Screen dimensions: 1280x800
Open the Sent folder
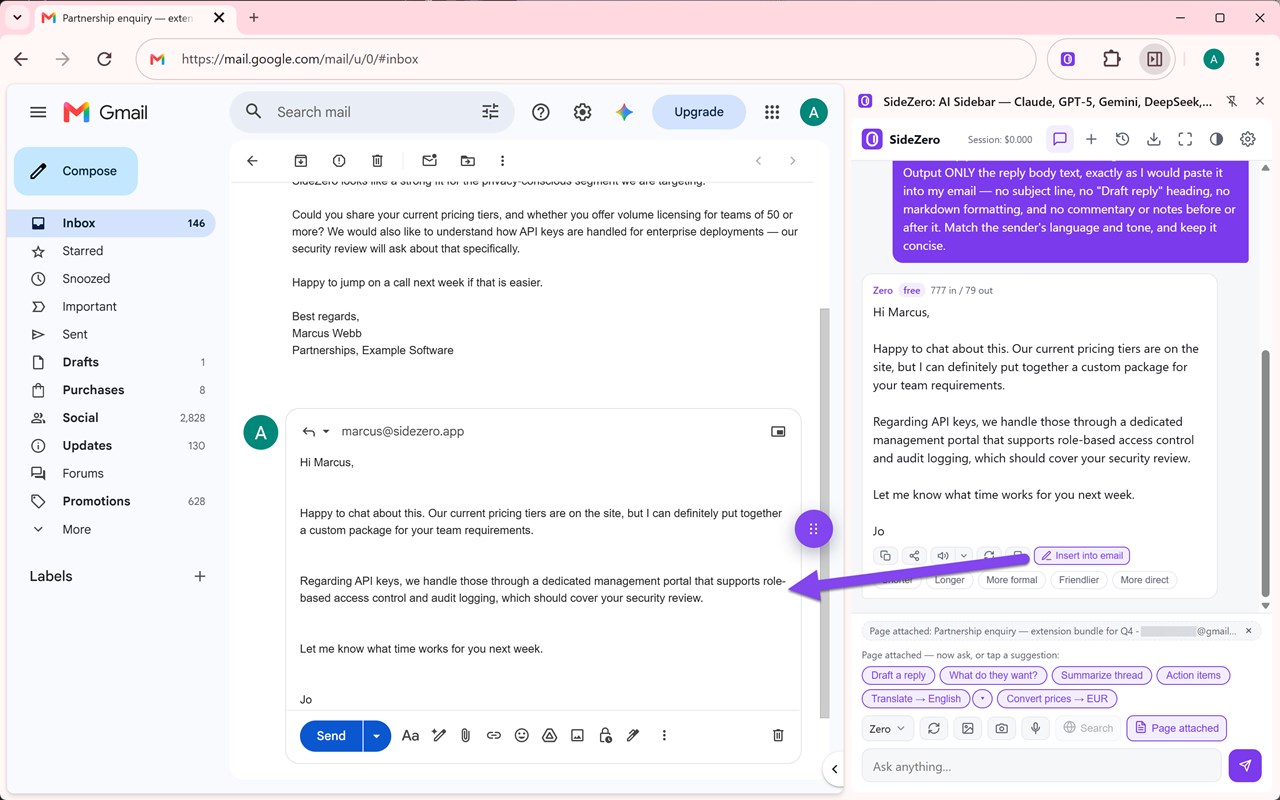pos(75,334)
